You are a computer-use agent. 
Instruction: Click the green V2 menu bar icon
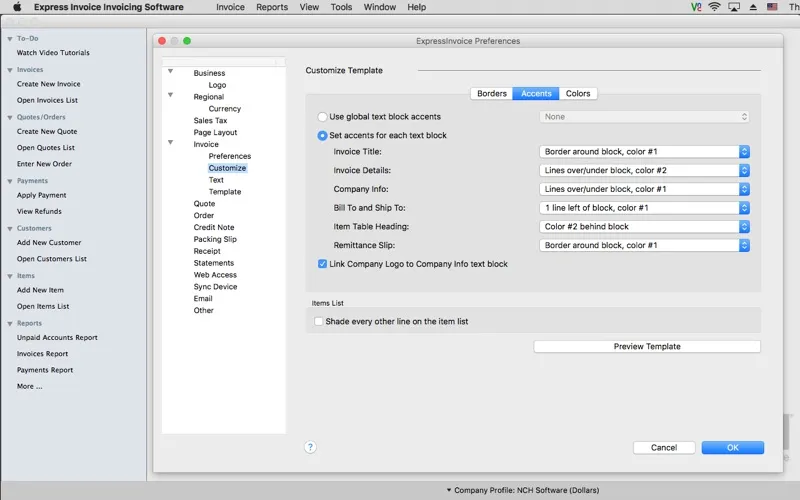click(696, 7)
